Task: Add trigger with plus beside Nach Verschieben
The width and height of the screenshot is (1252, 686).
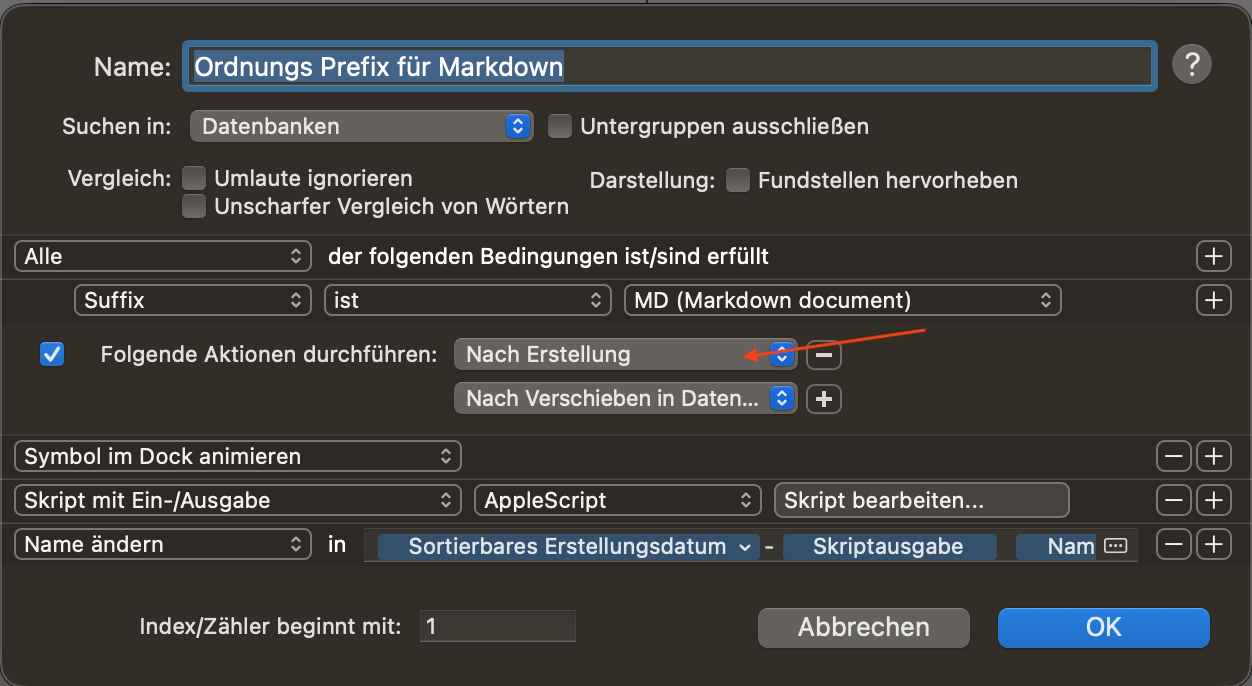Action: tap(824, 398)
